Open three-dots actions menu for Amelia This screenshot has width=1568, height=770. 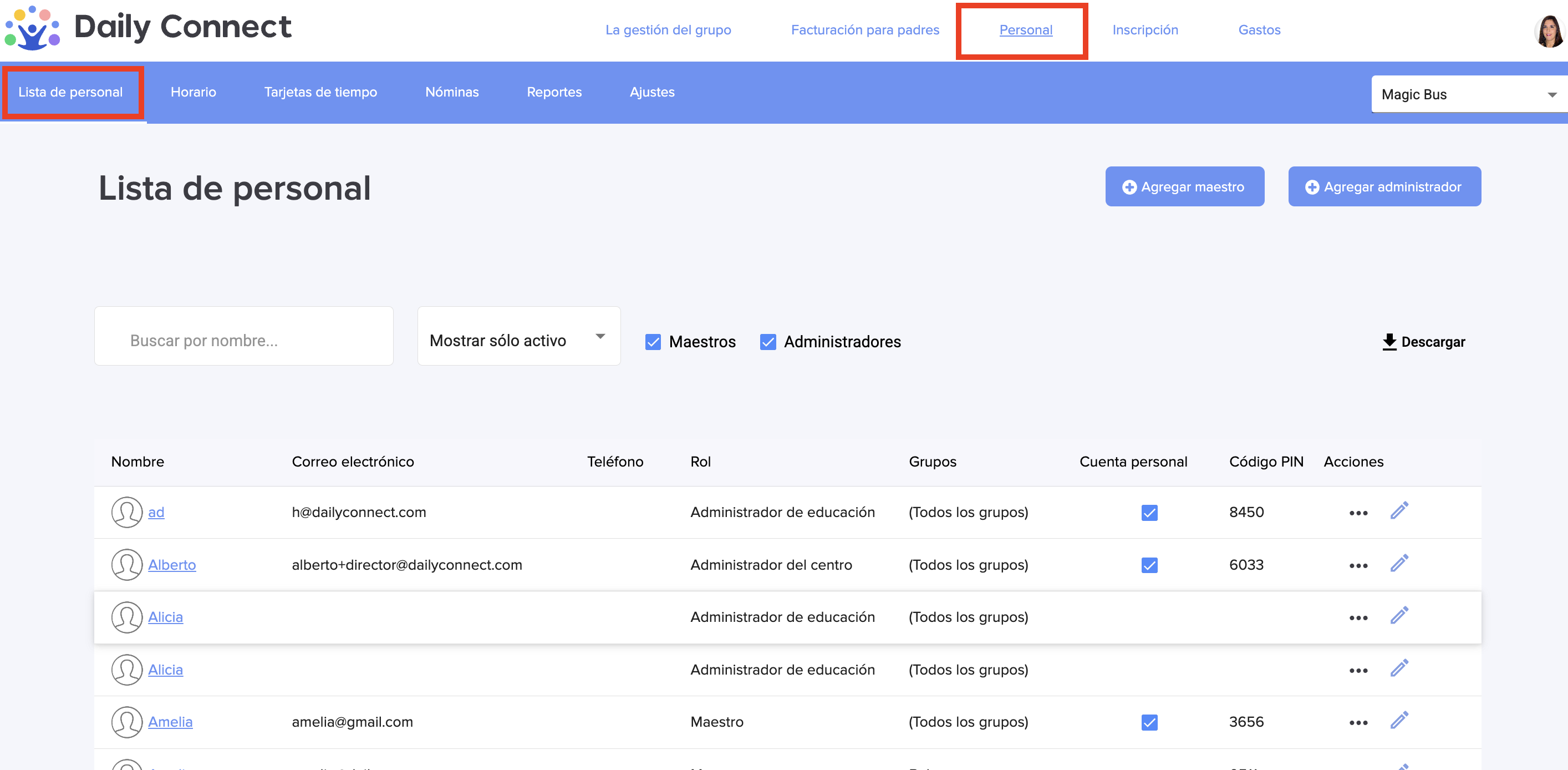1358,722
